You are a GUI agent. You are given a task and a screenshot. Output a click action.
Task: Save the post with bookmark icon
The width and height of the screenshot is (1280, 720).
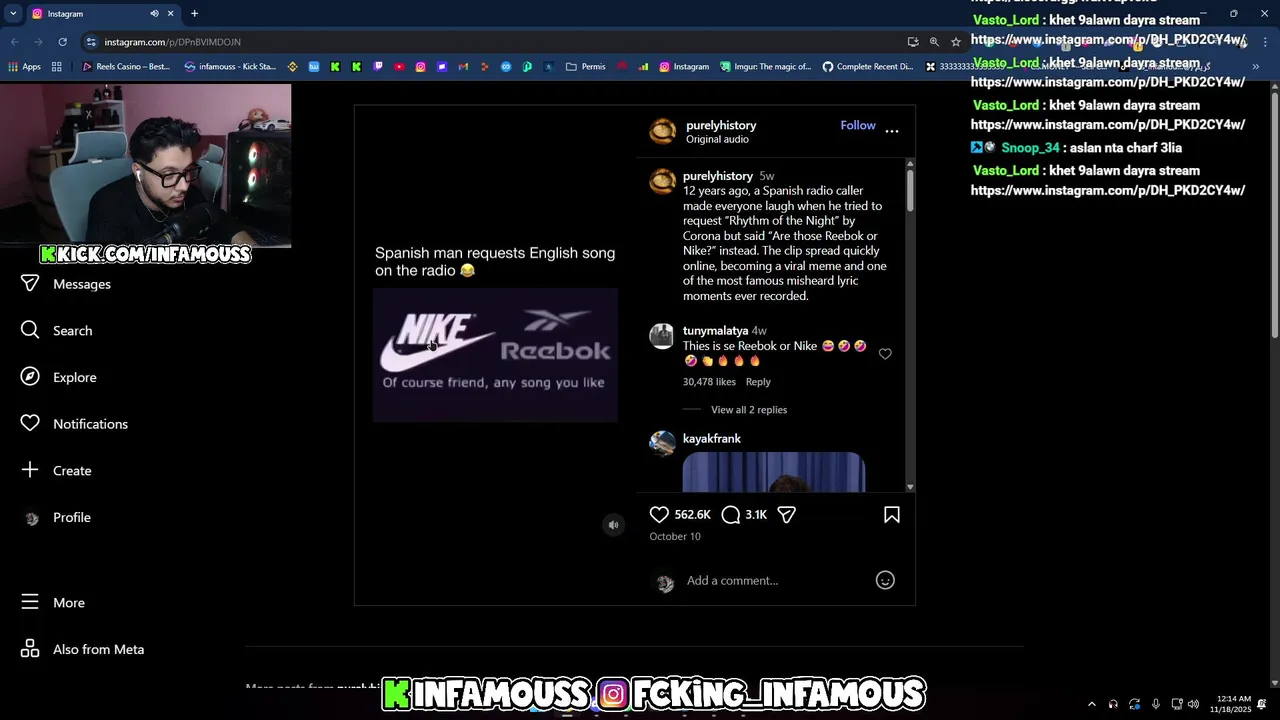(892, 514)
